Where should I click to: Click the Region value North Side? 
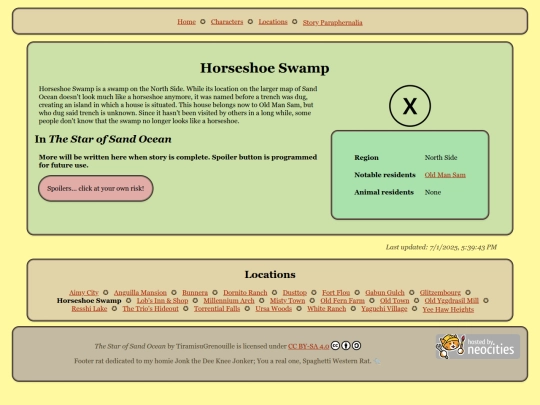pos(441,157)
